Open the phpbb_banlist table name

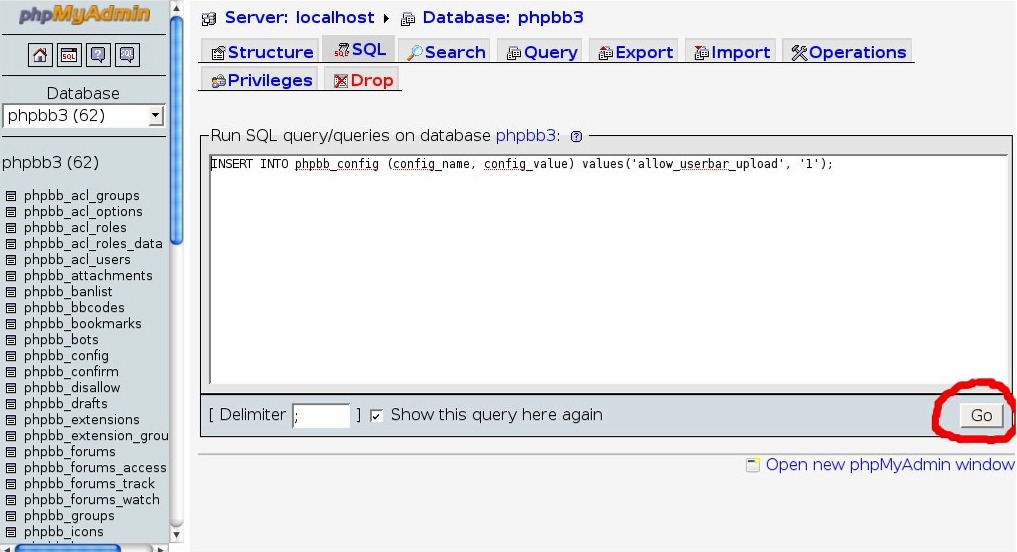[68, 292]
